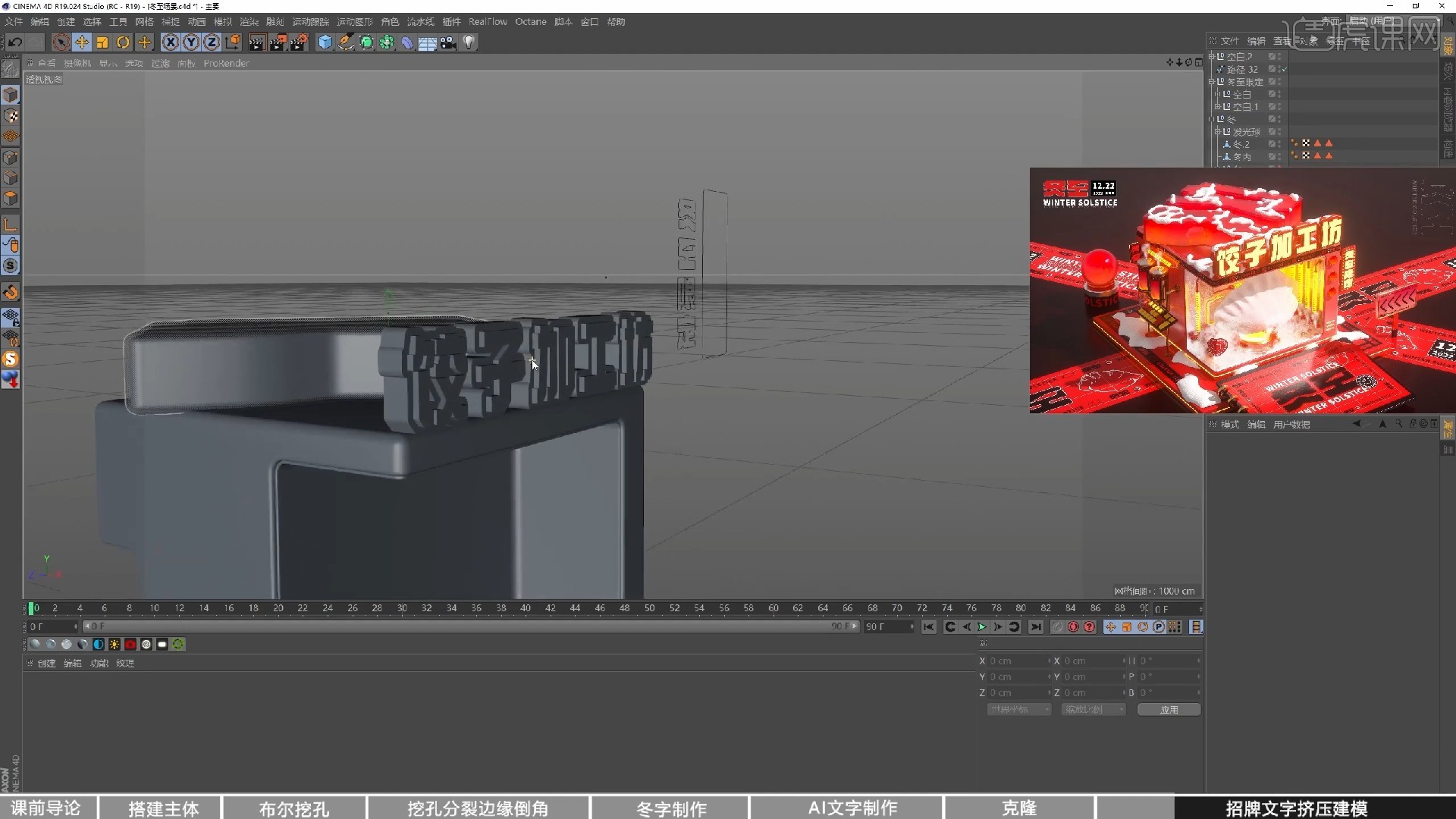Go to start of timeline
Viewport: 1456px width, 819px height.
929,627
